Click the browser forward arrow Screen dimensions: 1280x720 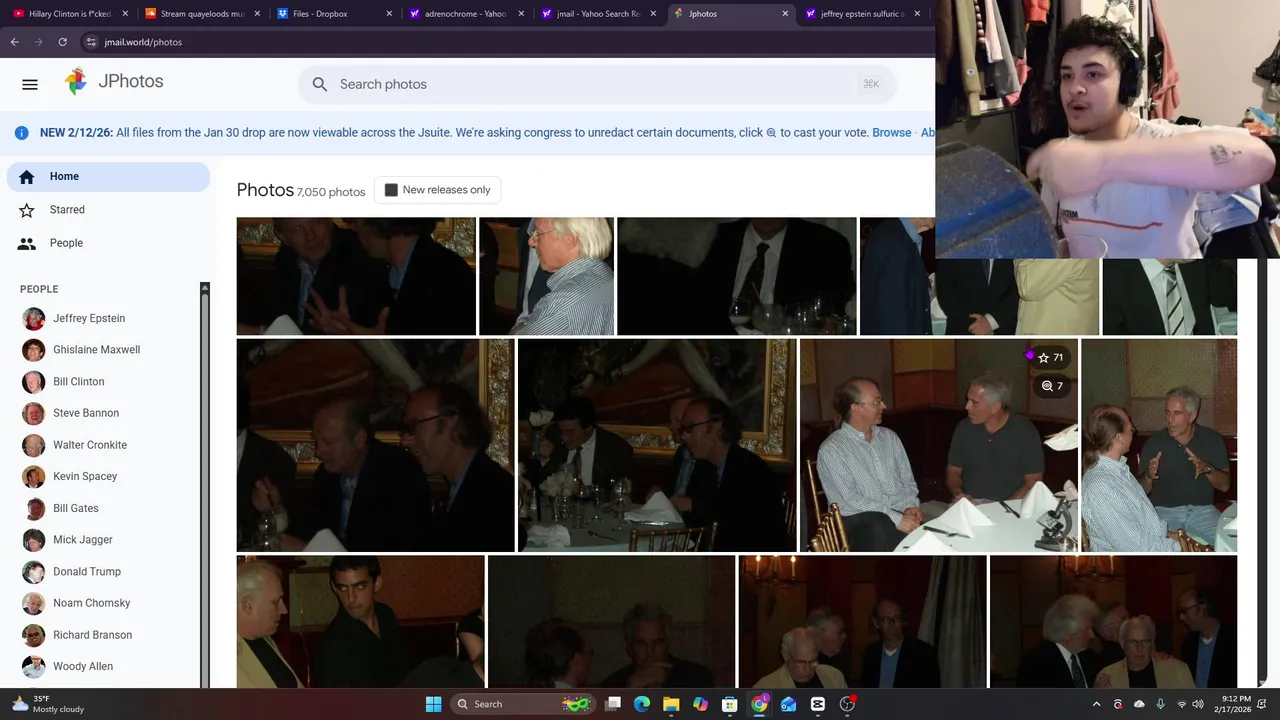[x=38, y=42]
